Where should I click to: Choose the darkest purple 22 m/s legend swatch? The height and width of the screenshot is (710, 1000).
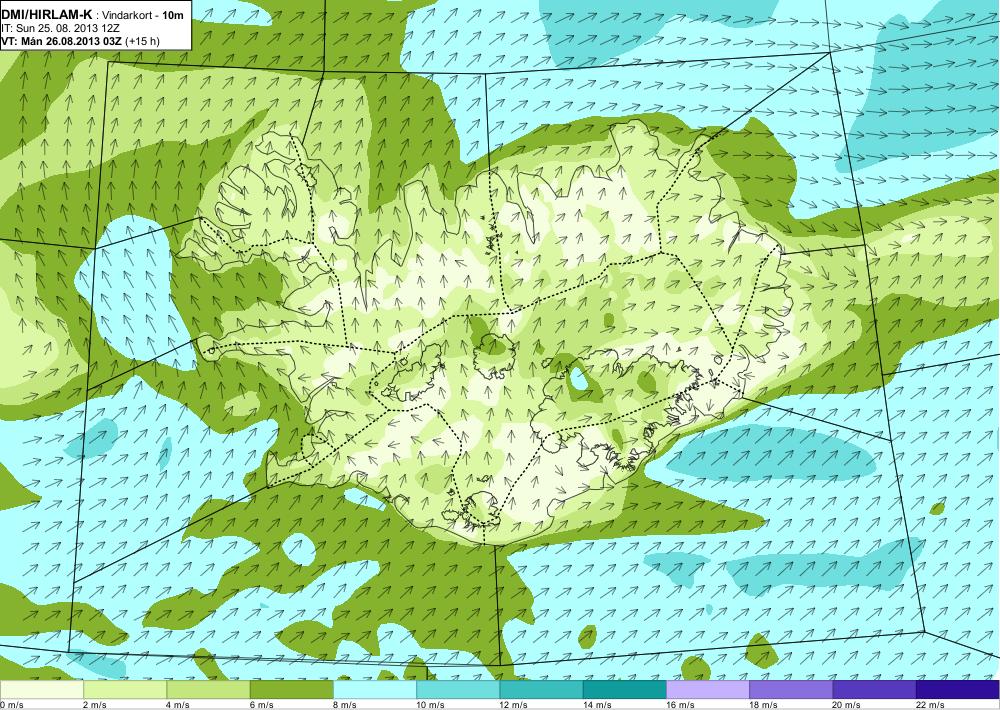tap(958, 690)
